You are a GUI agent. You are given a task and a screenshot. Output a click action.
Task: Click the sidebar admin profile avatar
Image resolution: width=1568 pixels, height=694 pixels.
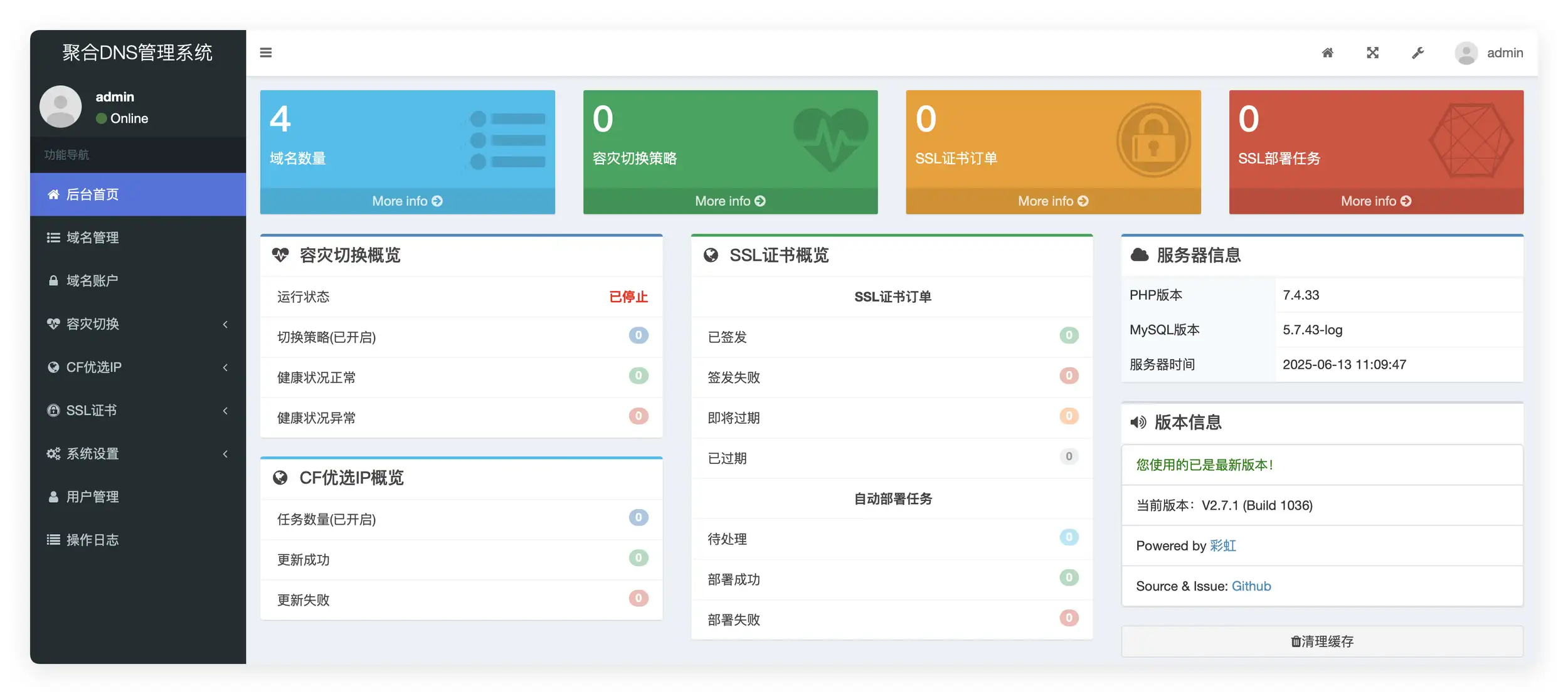pyautogui.click(x=61, y=107)
